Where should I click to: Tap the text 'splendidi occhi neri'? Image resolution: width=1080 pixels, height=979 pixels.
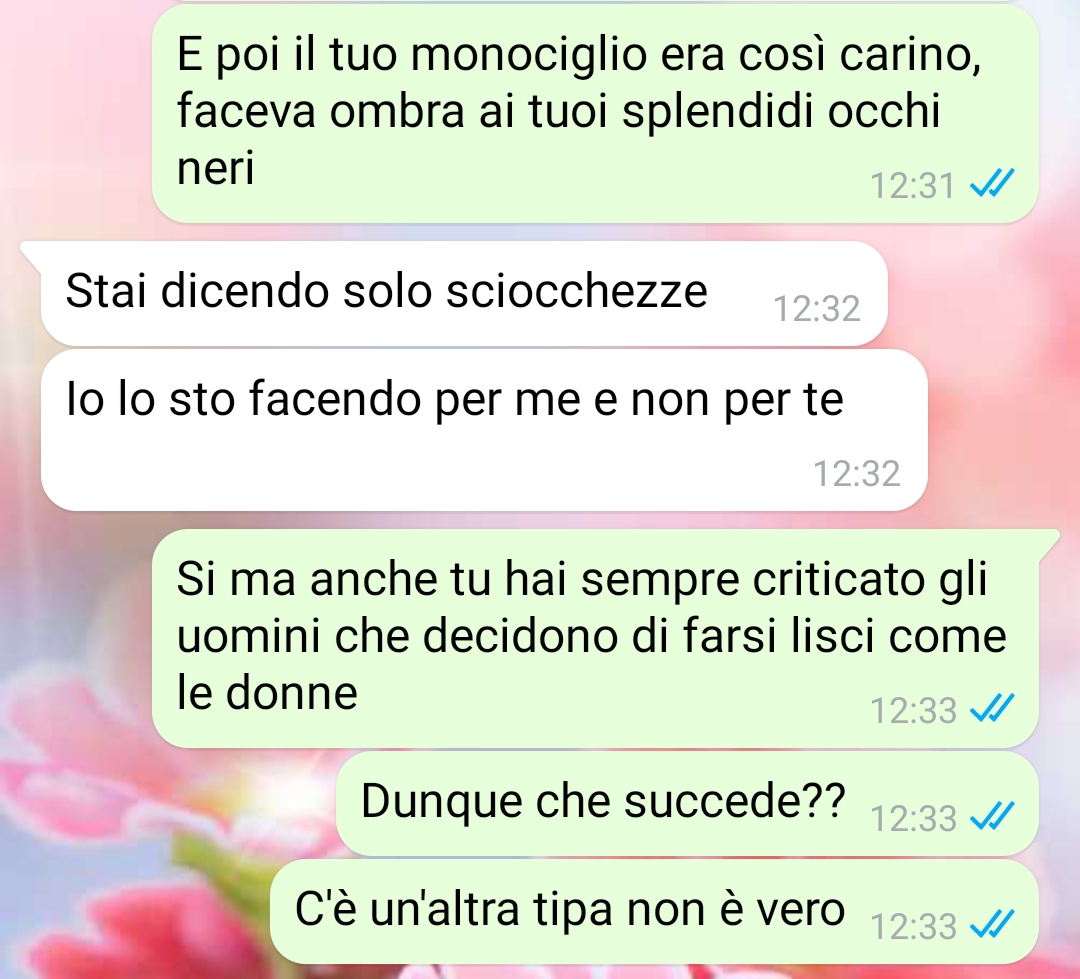[559, 138]
